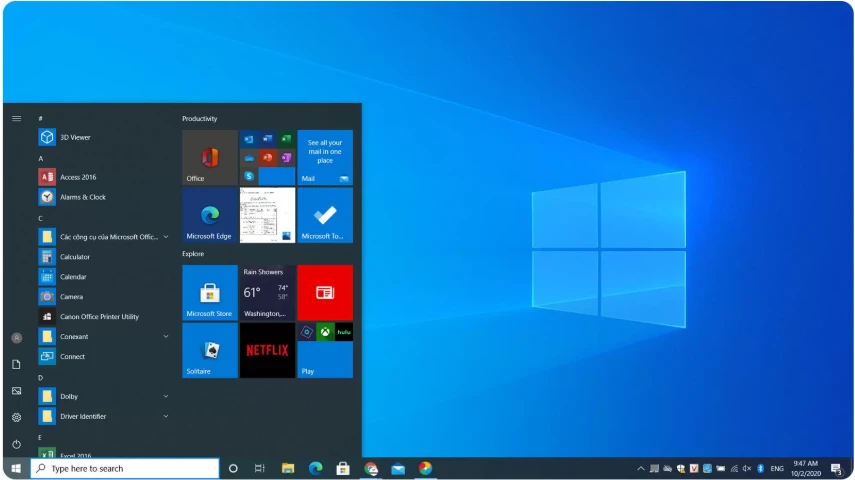Open 3D Viewer from the app list
This screenshot has width=855, height=480.
click(x=104, y=137)
